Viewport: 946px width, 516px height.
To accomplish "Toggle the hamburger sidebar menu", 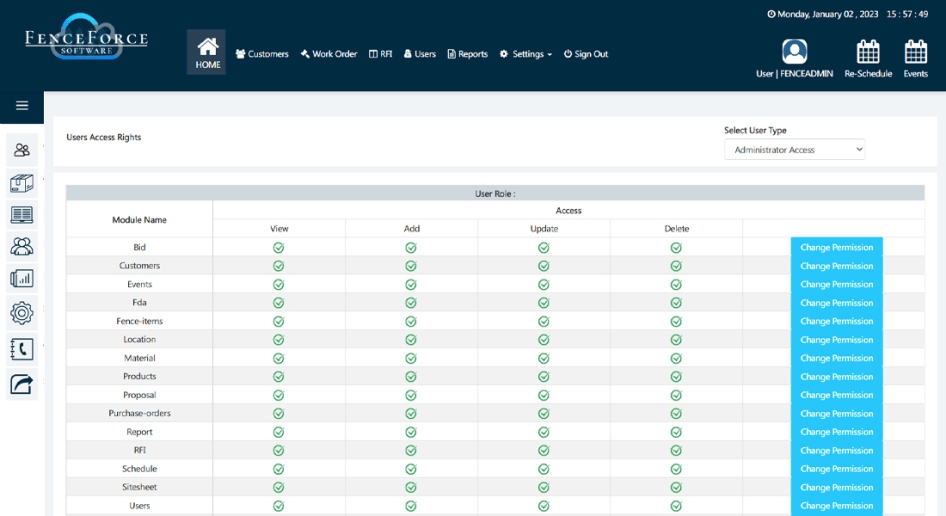I will [x=22, y=106].
